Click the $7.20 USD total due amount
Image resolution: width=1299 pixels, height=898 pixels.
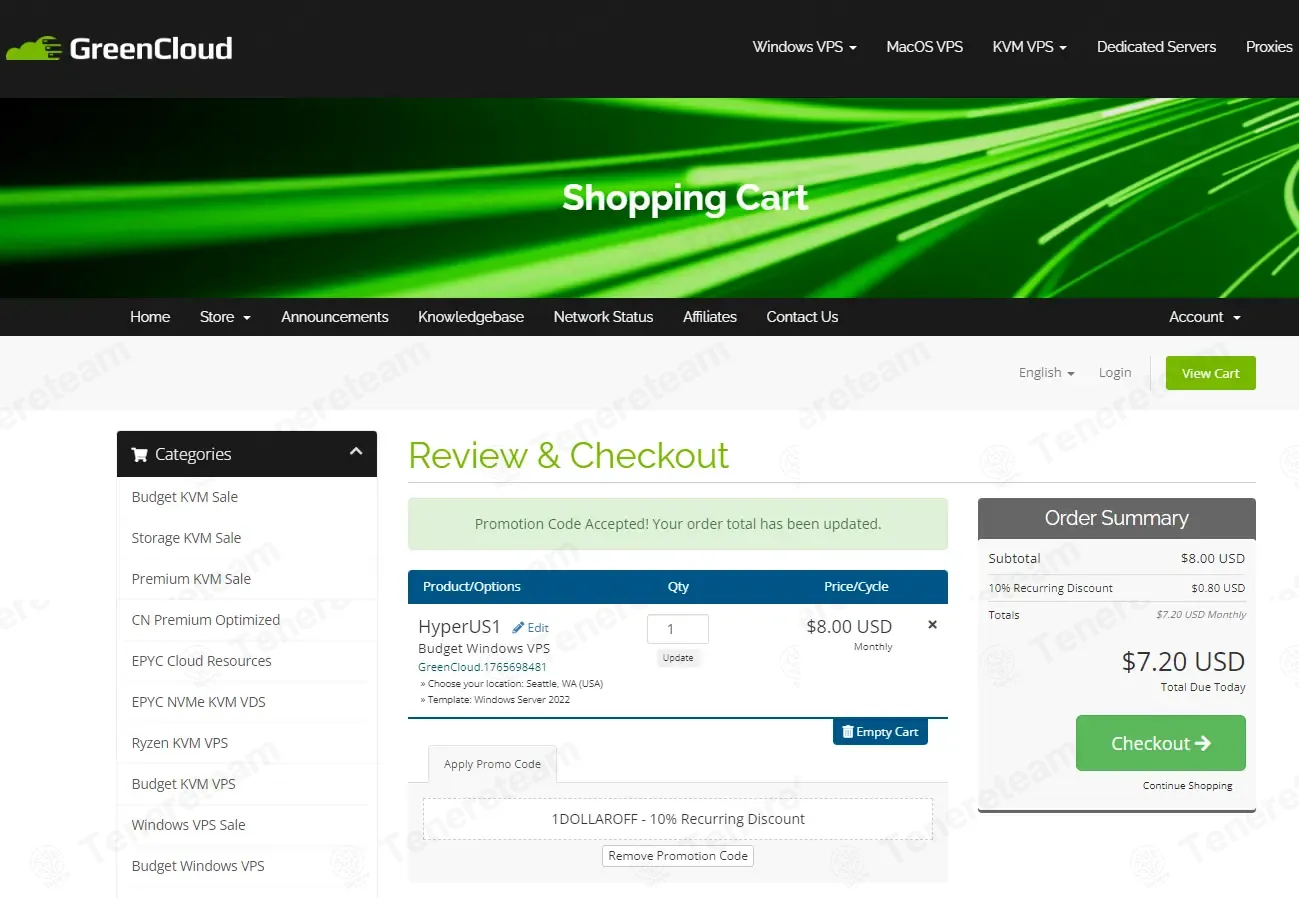point(1183,662)
